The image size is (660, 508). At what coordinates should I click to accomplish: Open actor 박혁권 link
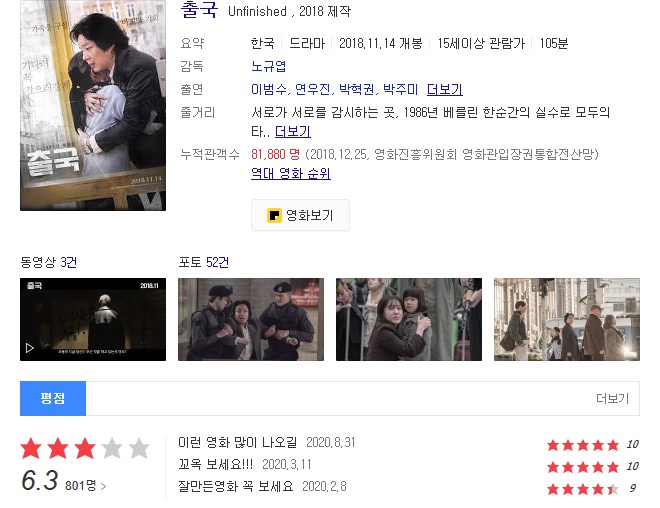(357, 89)
